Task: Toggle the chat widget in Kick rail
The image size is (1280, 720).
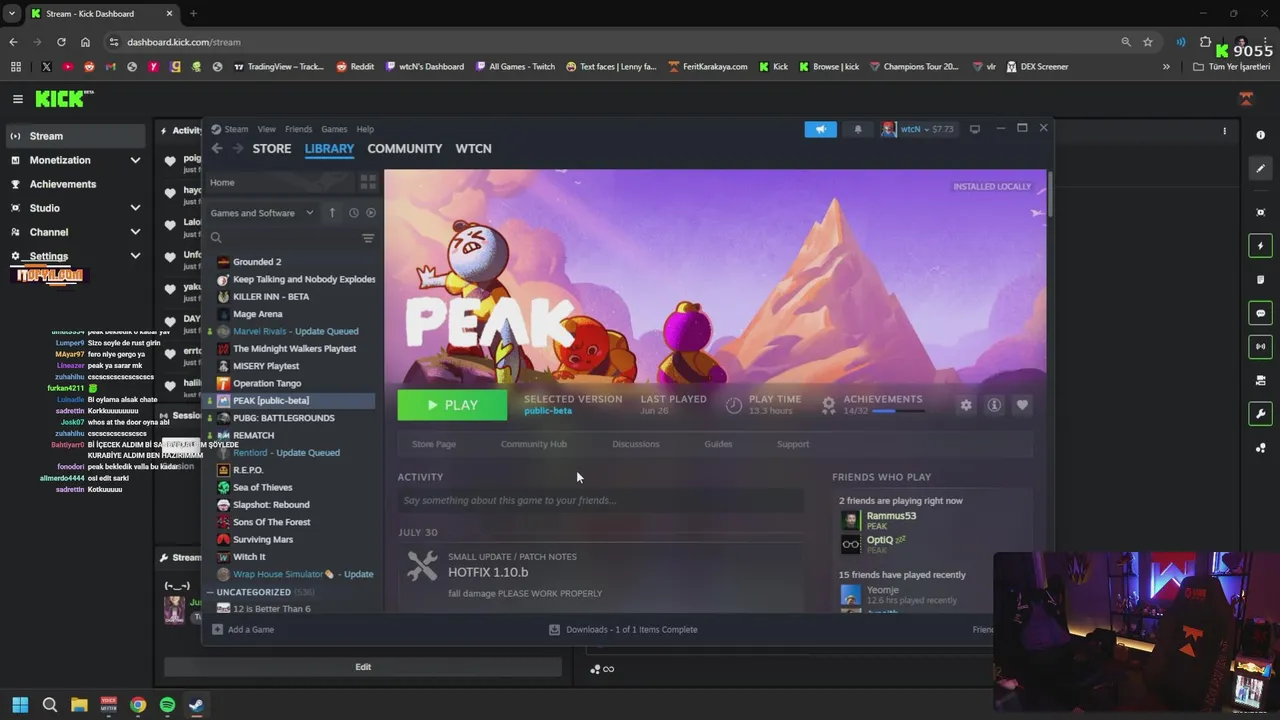Action: tap(1261, 313)
